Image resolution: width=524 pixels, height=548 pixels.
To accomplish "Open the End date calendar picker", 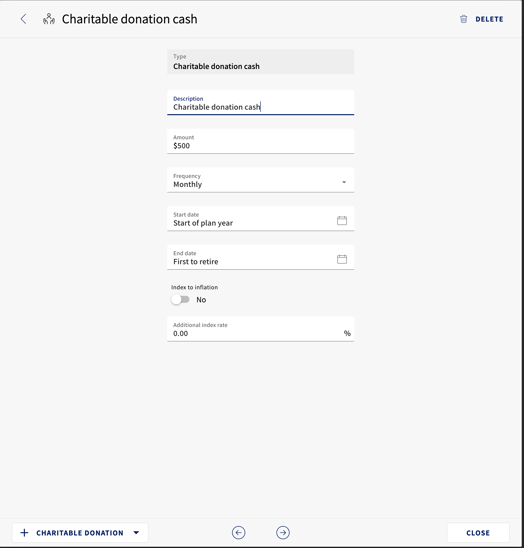I will pyautogui.click(x=342, y=259).
